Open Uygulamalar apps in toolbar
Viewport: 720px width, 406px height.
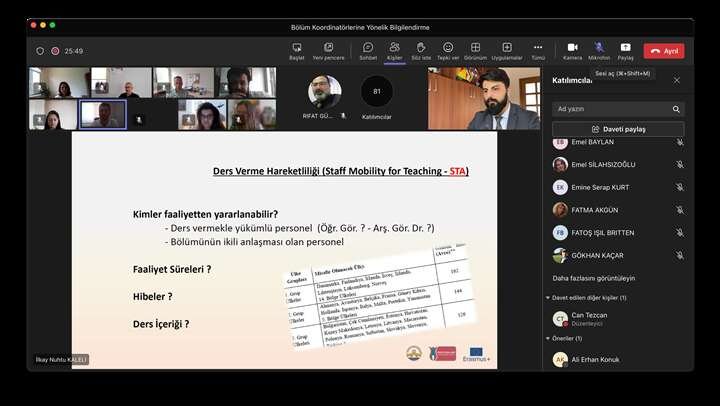coord(507,50)
